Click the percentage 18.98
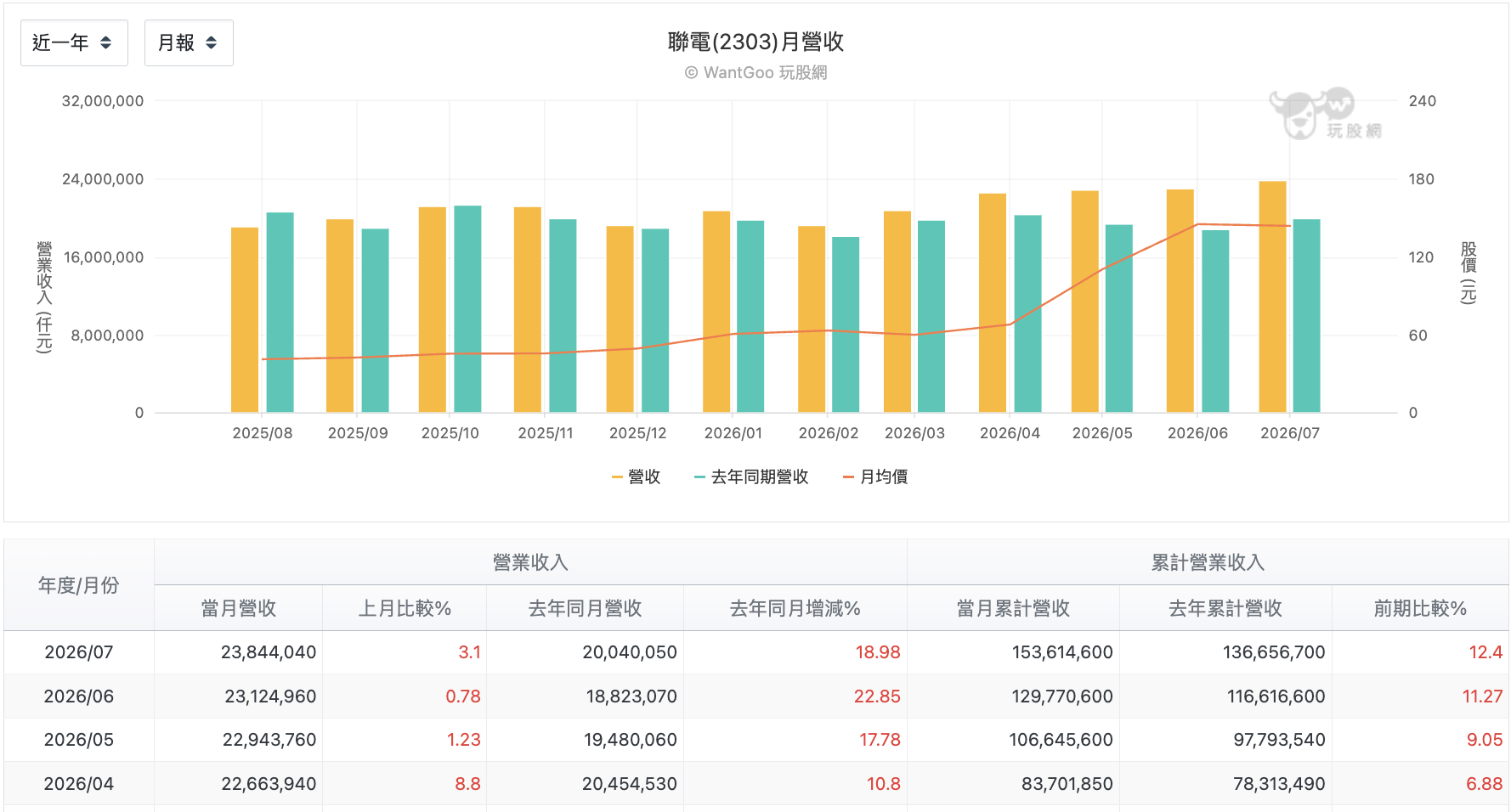 (x=878, y=652)
